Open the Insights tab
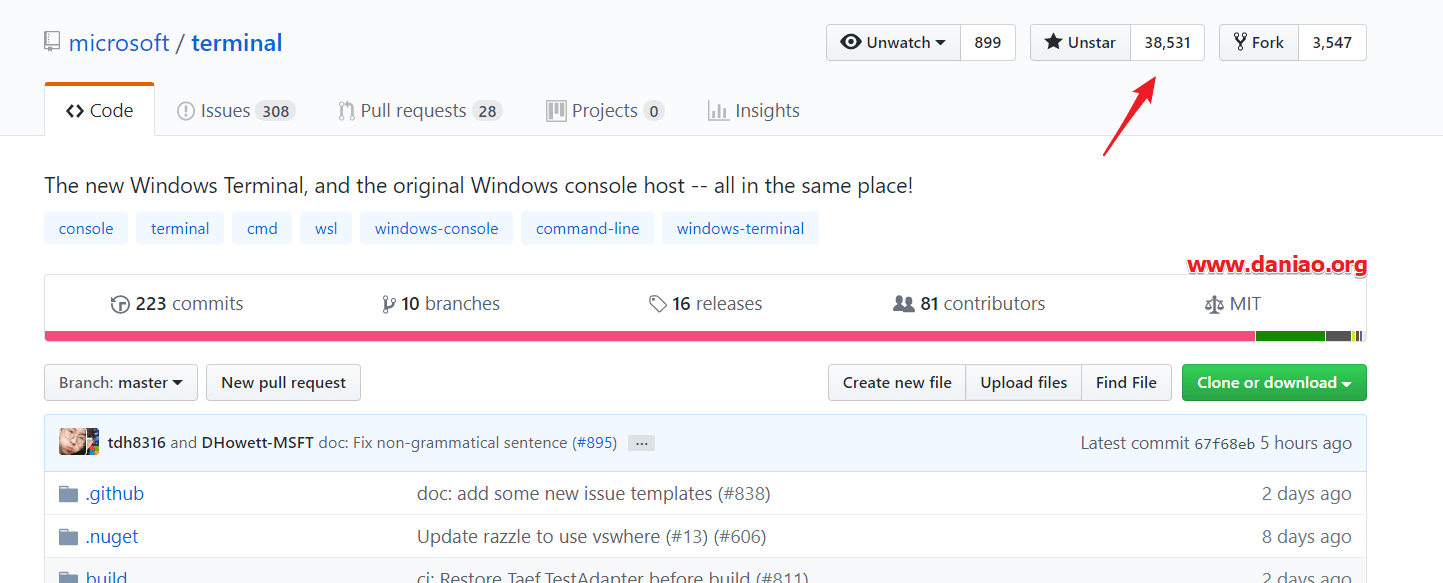This screenshot has height=583, width=1443. tap(753, 111)
